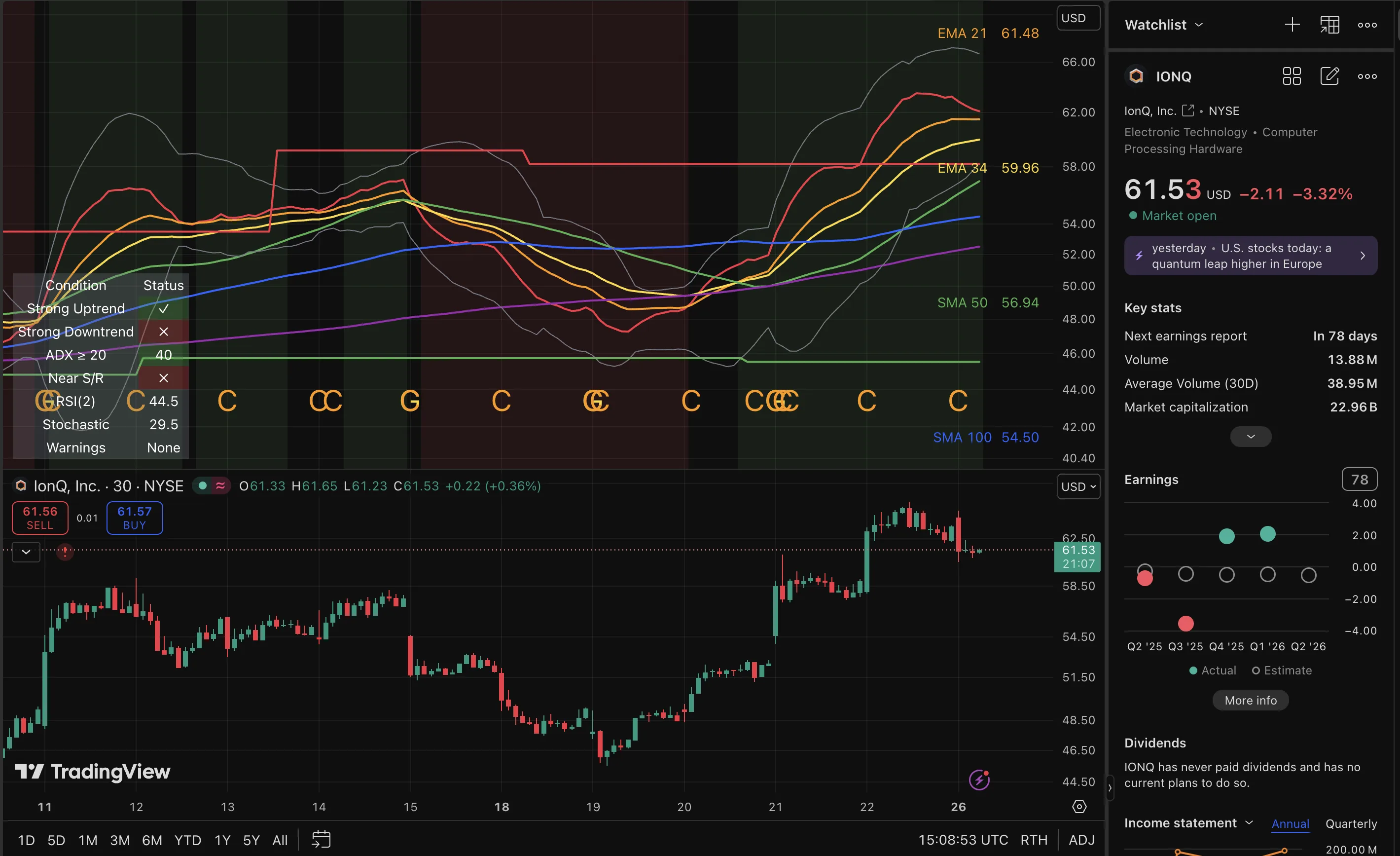1400x856 pixels.
Task: Click the IONQ symbol logo
Action: tap(1136, 75)
